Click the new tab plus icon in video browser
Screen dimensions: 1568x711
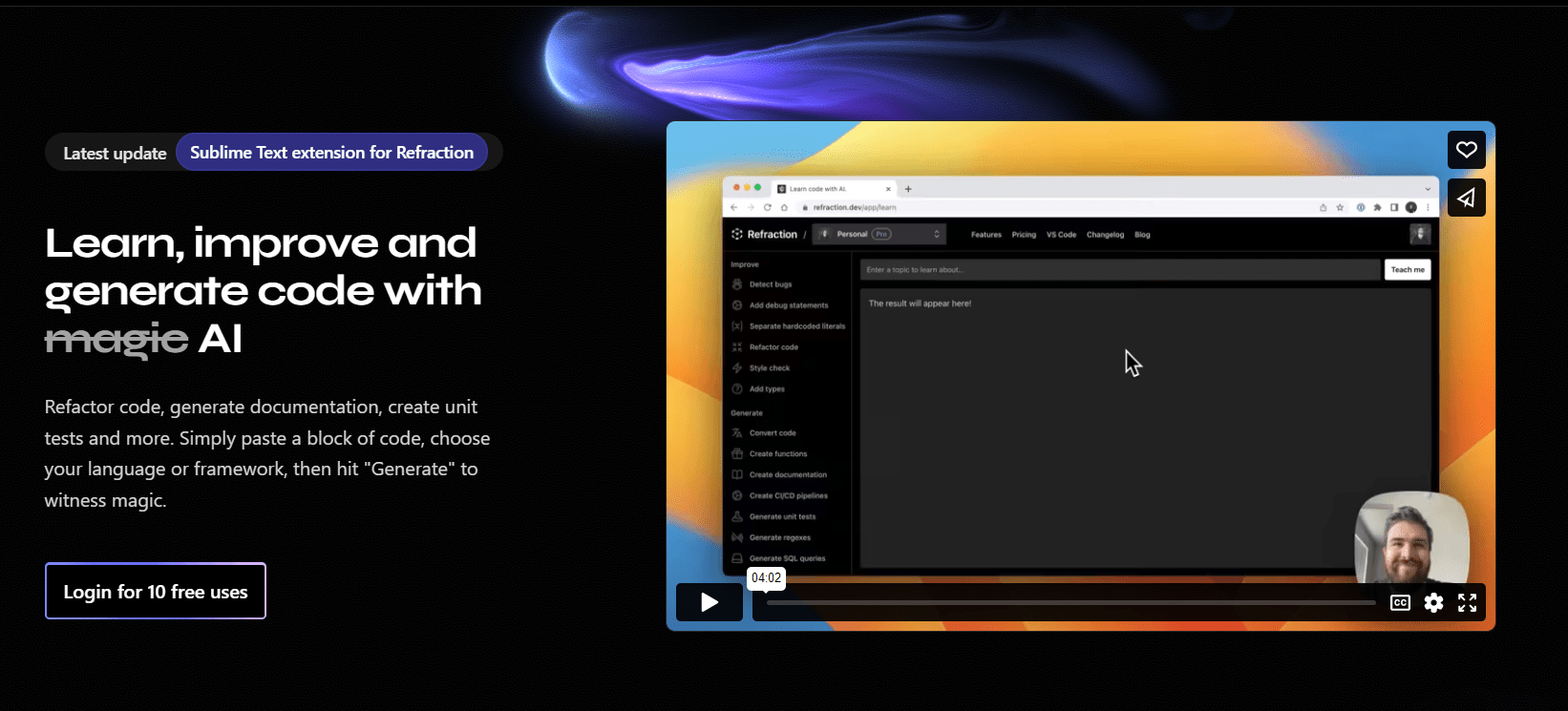pyautogui.click(x=908, y=189)
